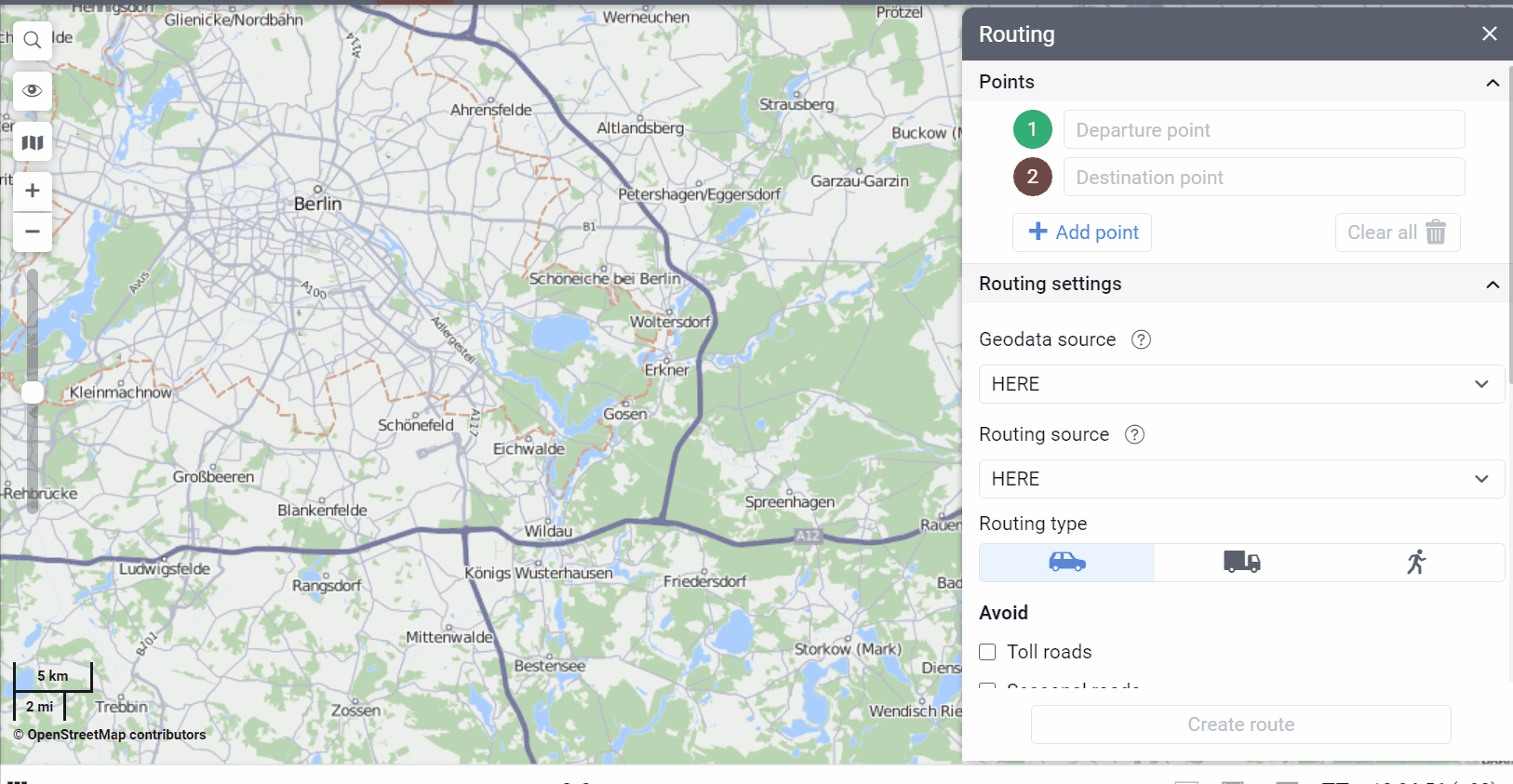
Task: Click the Add point button
Action: click(1082, 233)
